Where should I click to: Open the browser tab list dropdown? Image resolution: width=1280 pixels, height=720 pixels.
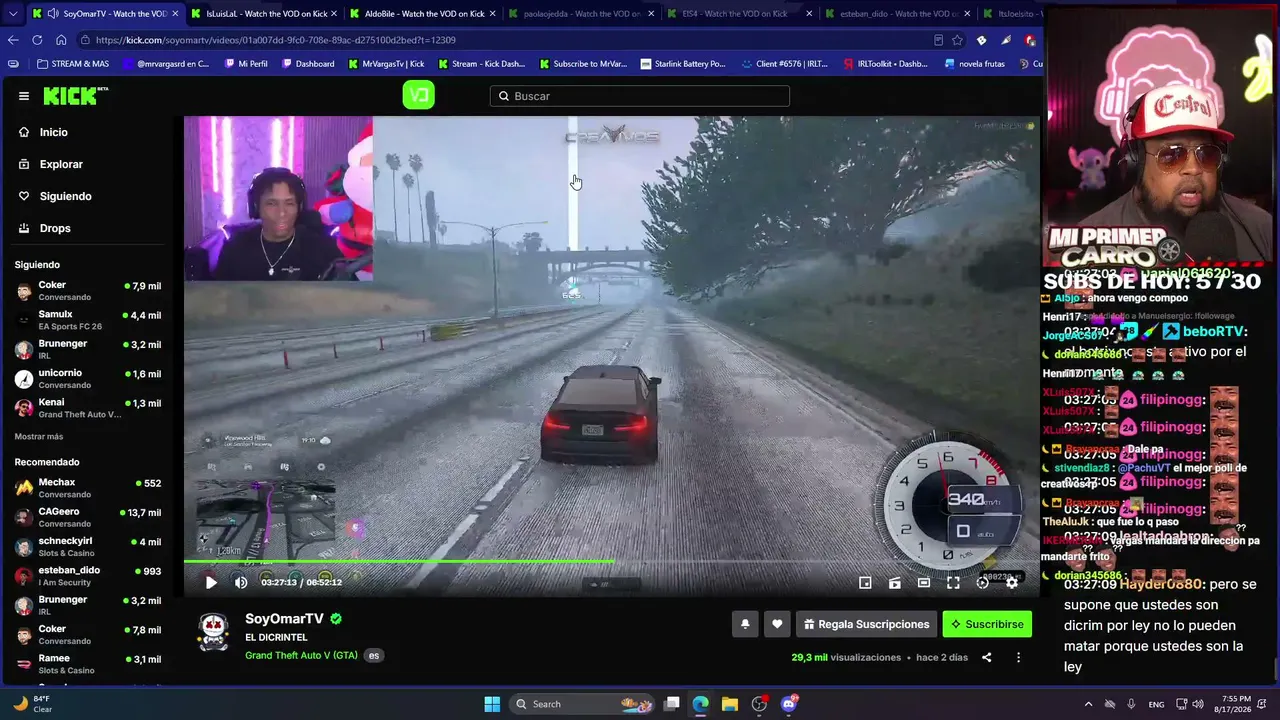13,14
